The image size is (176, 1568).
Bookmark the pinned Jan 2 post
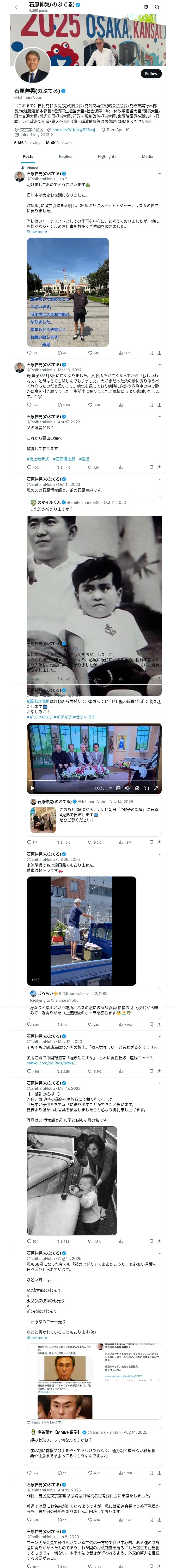click(151, 353)
